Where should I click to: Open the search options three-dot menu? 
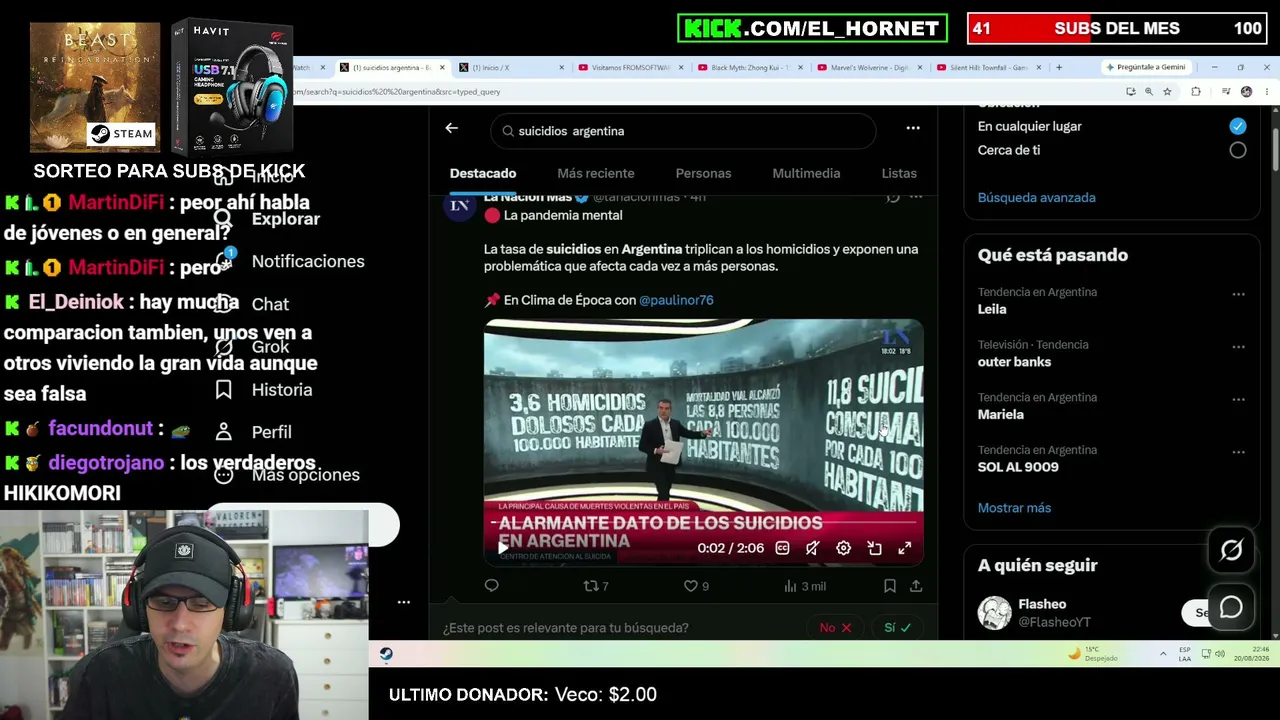pyautogui.click(x=912, y=128)
